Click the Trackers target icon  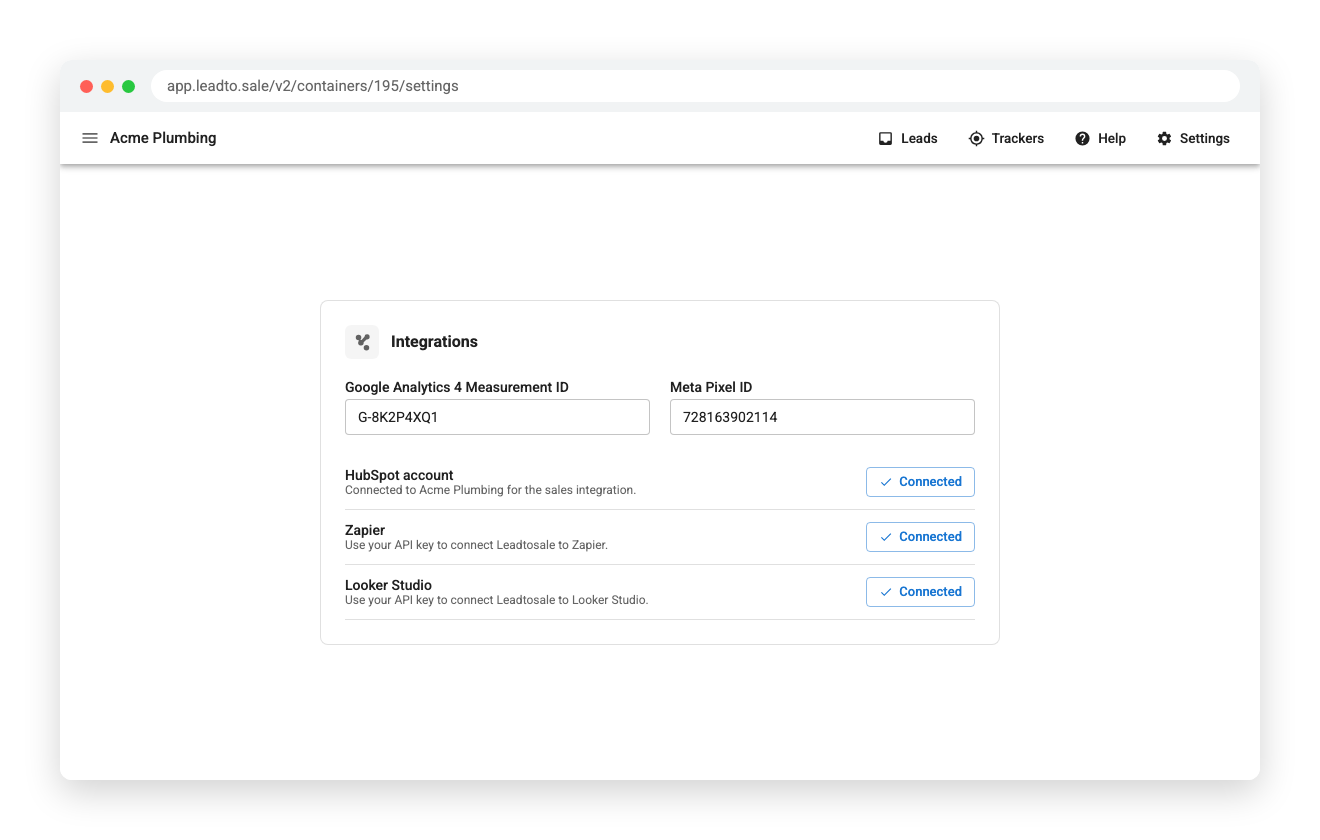(976, 139)
